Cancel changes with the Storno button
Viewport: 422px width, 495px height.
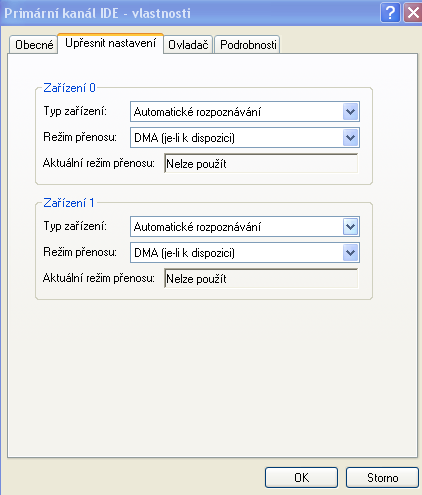pos(382,477)
